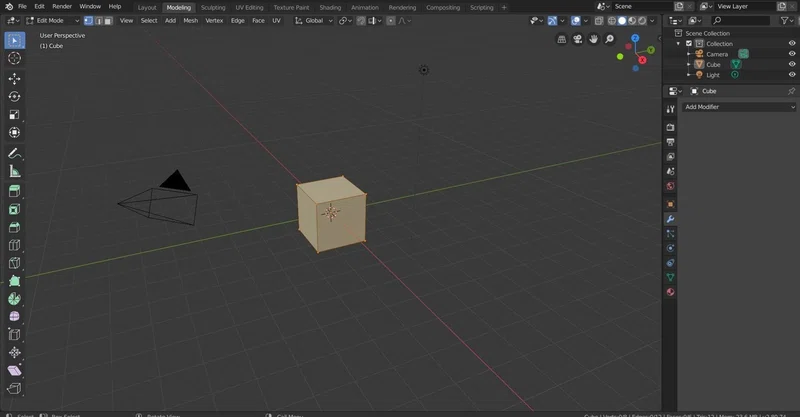Viewport: 800px width, 417px height.
Task: Click the zoom magnifier viewport gizmo
Action: (609, 39)
